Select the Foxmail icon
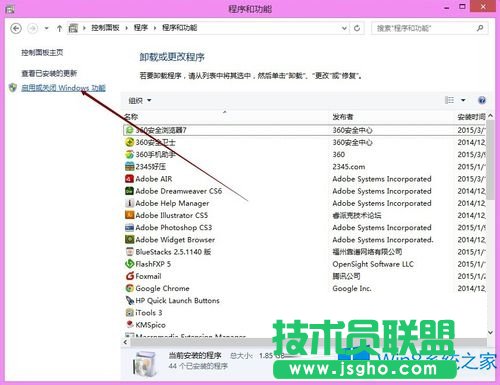Image resolution: width=500 pixels, height=385 pixels. coord(129,276)
